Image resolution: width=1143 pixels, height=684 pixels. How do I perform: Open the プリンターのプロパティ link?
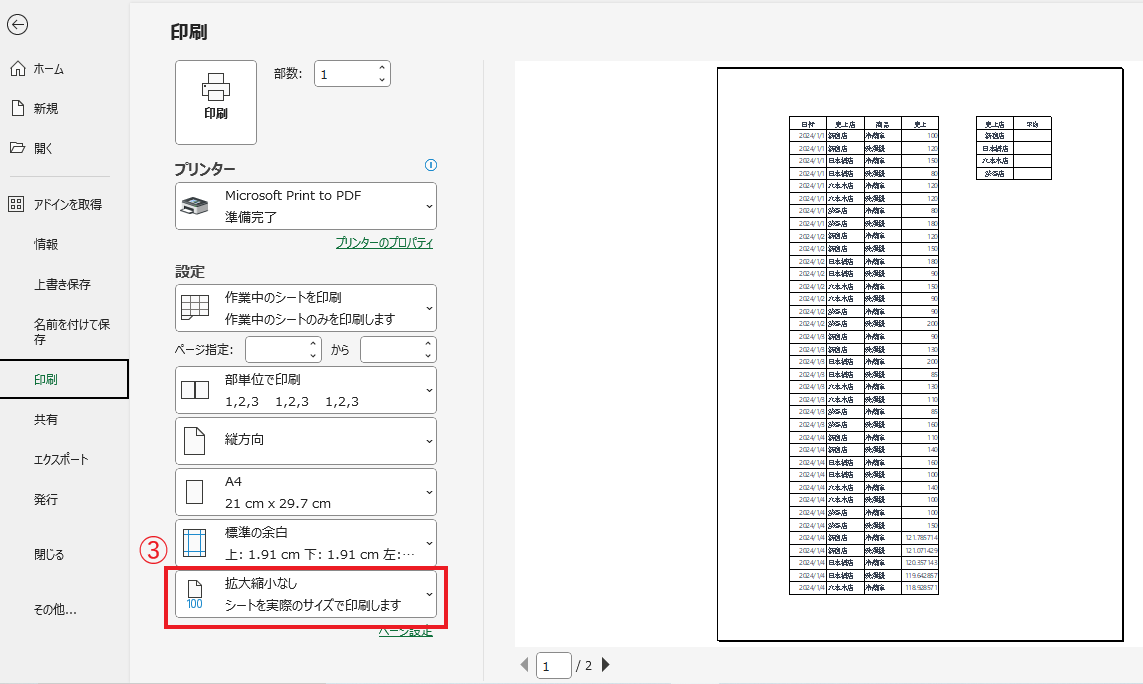point(384,243)
